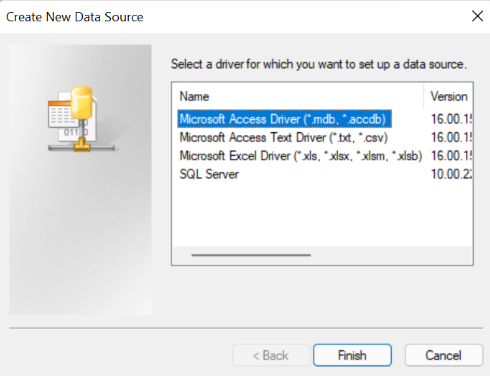Image resolution: width=490 pixels, height=376 pixels.
Task: Close the Create New Data Source dialog
Action: 477,16
